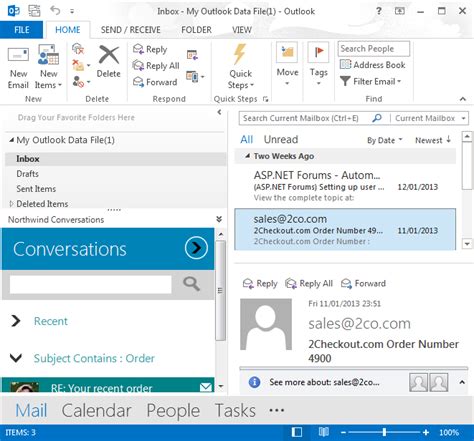Collapse My Outlook Data File(1) tree
Screen dimensions: 474x441
[11, 140]
